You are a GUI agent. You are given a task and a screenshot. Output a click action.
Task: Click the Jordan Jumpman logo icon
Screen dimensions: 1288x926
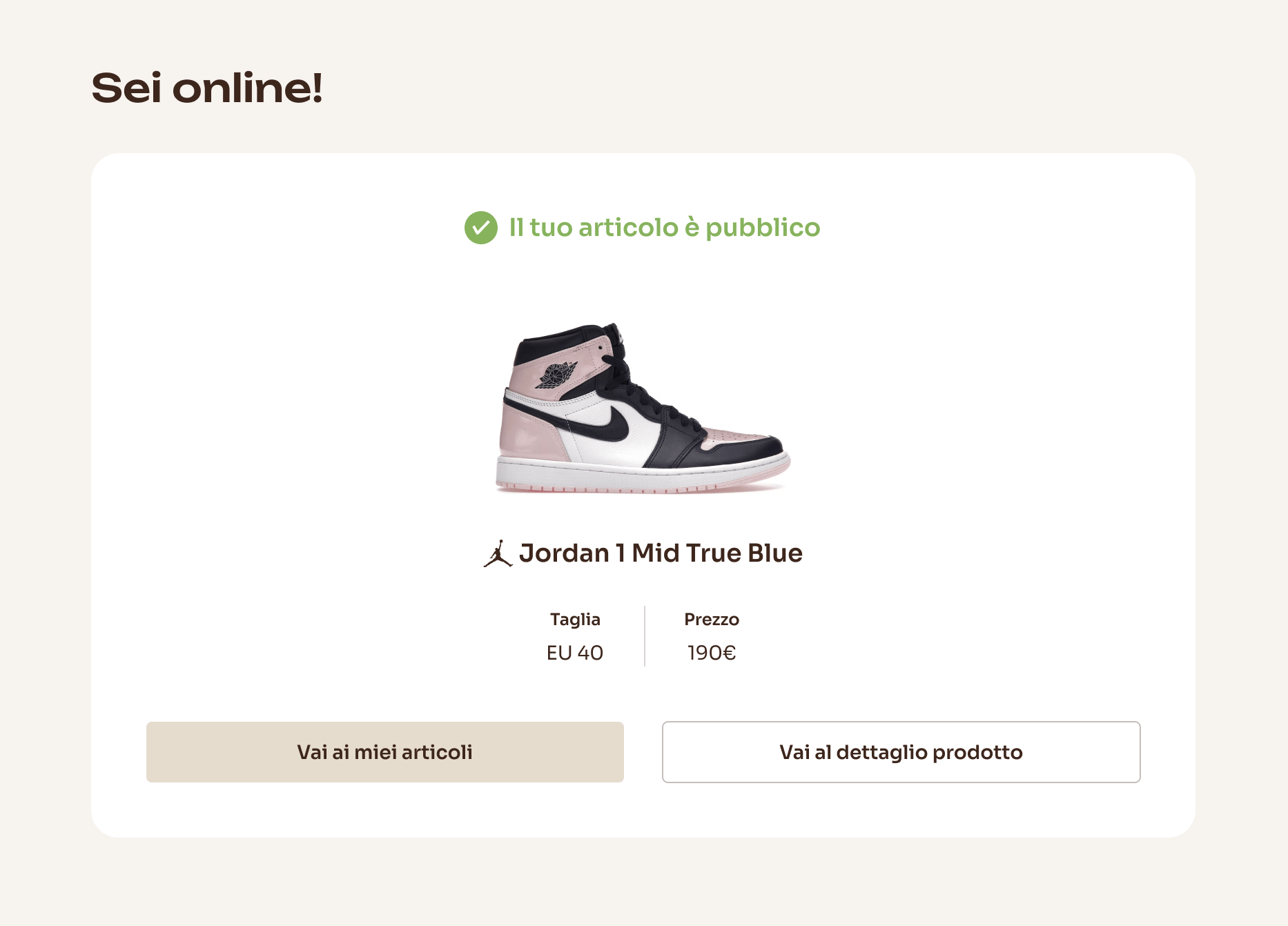pyautogui.click(x=498, y=554)
